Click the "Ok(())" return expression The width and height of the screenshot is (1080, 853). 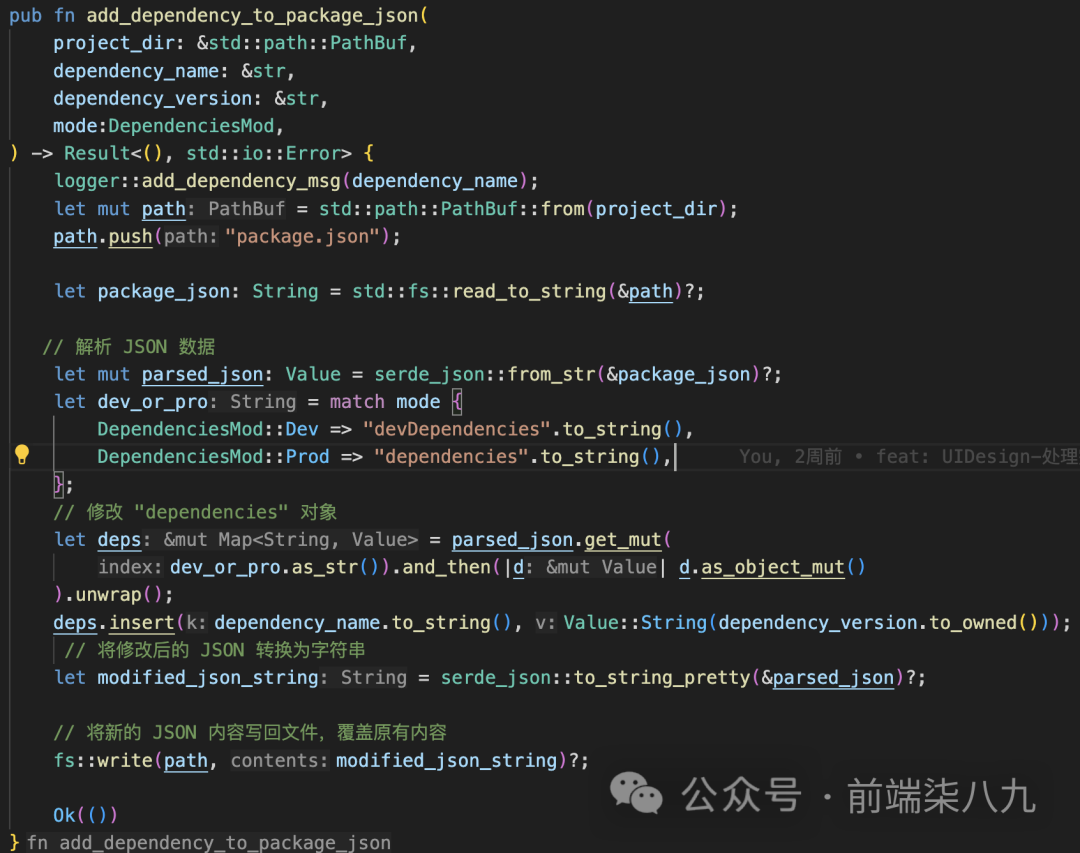pyautogui.click(x=85, y=815)
